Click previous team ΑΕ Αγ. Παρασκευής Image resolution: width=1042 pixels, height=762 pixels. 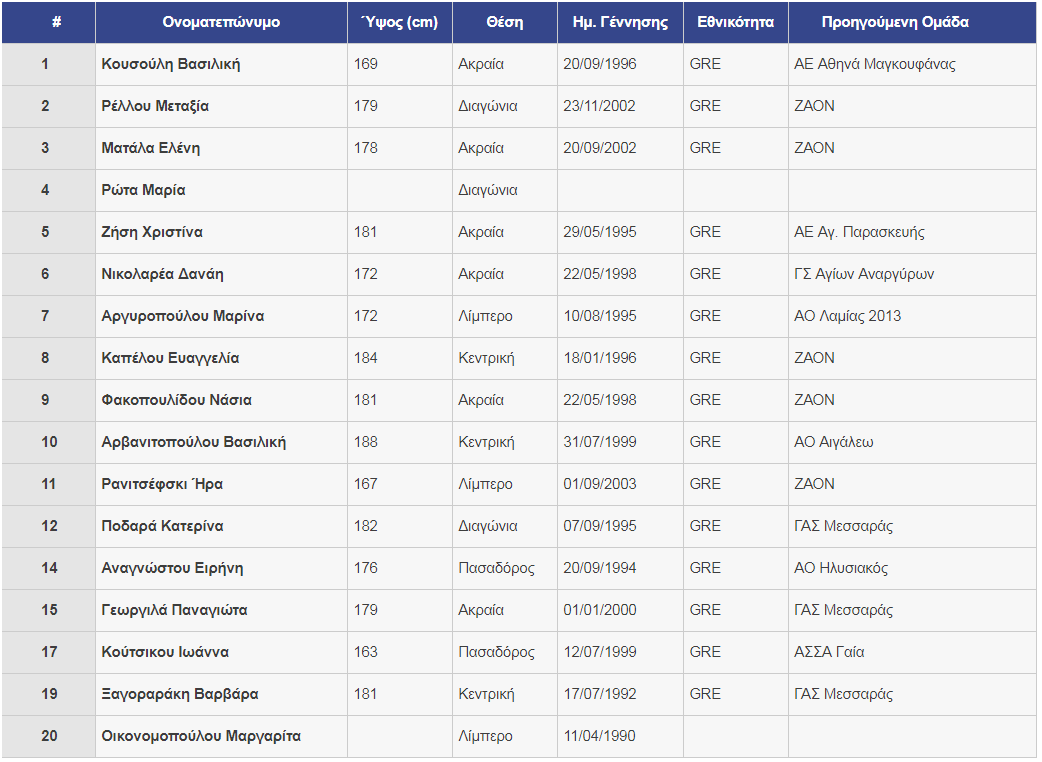[x=859, y=232]
